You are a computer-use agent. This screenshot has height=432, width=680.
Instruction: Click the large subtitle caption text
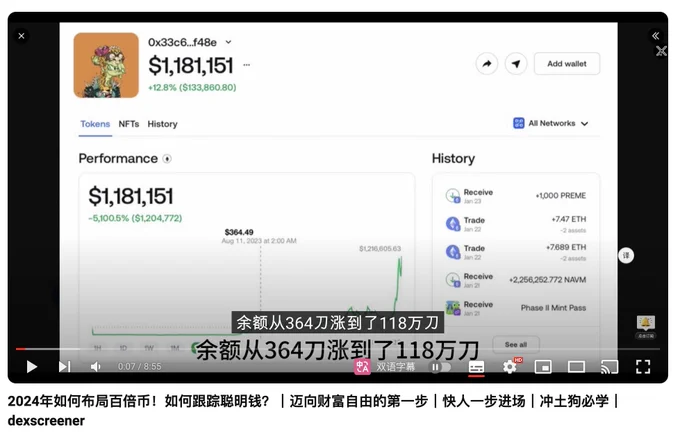click(x=337, y=350)
